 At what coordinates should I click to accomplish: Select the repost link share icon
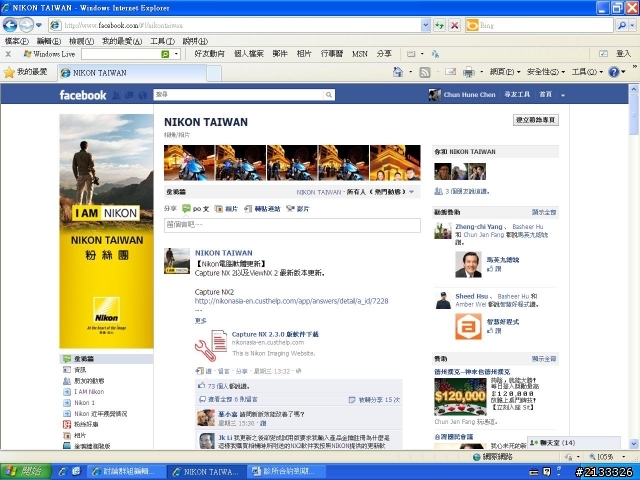click(x=248, y=209)
